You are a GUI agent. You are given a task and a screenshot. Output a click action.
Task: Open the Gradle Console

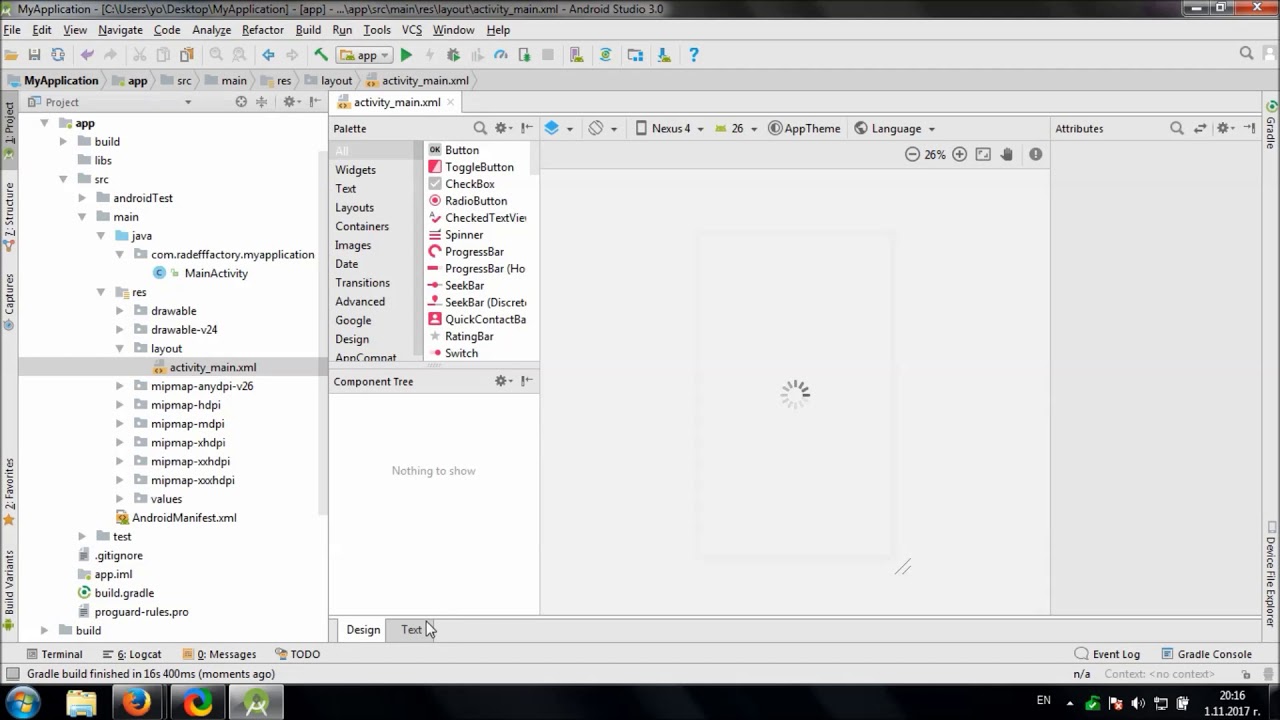1206,654
